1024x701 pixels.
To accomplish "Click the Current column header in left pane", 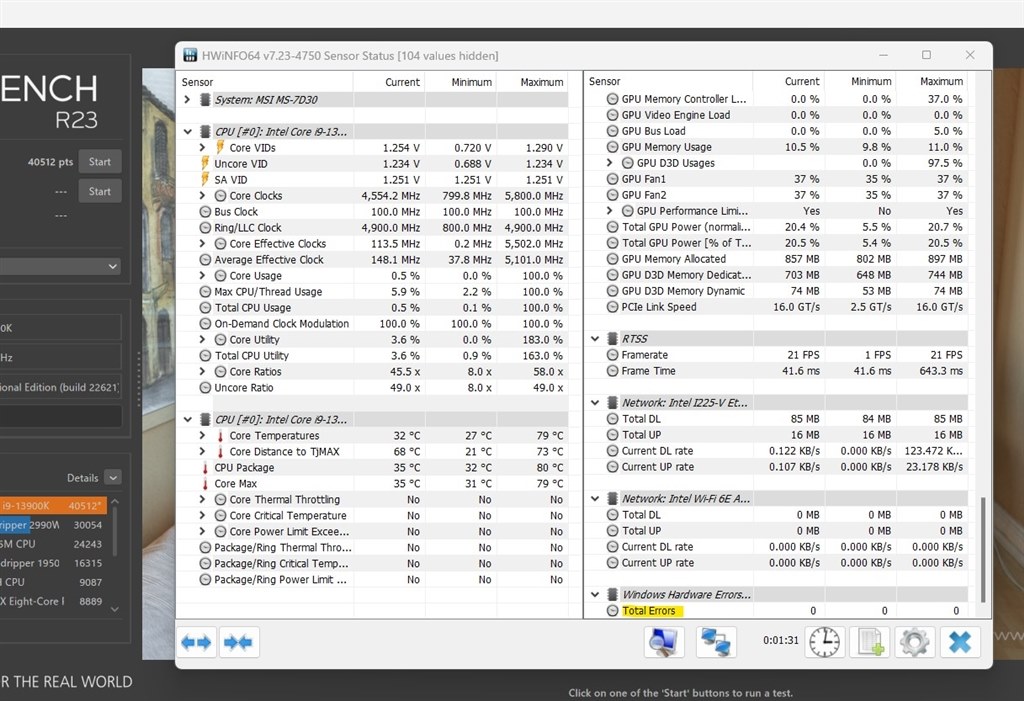I will coord(389,82).
